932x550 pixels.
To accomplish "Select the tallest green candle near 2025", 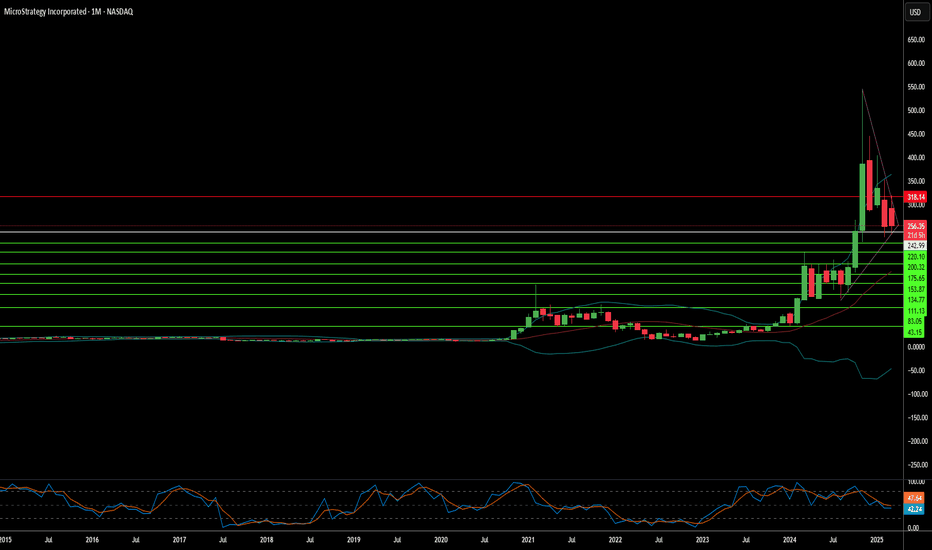I will point(862,196).
